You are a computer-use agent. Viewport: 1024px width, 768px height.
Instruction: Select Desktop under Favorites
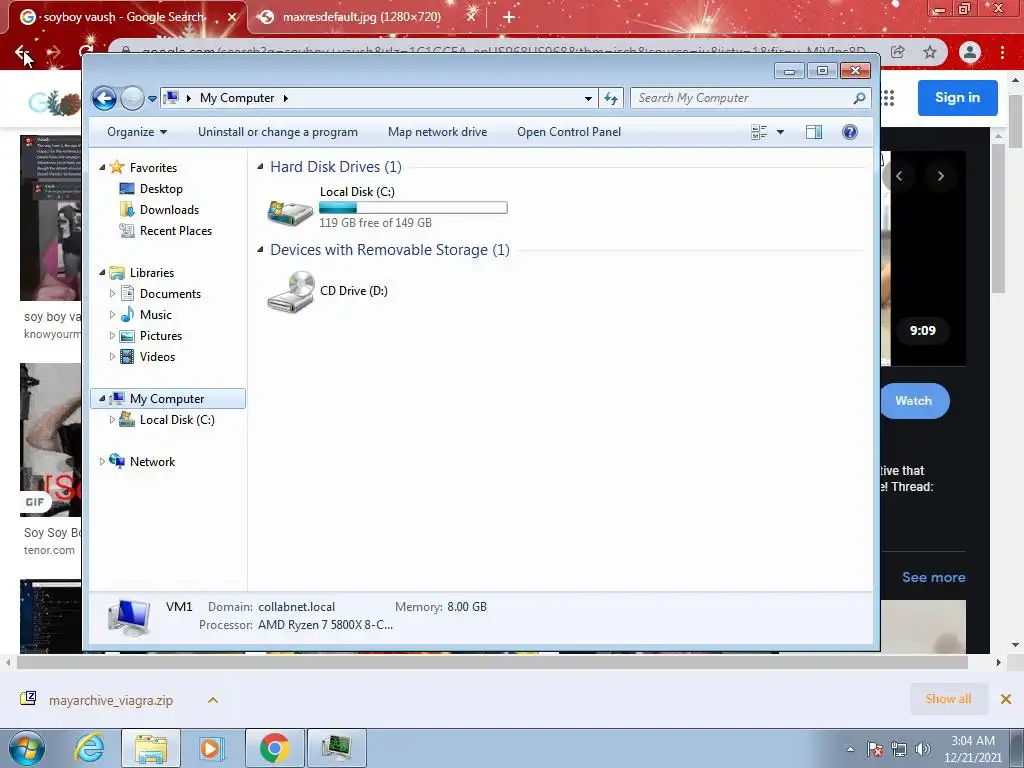click(161, 189)
